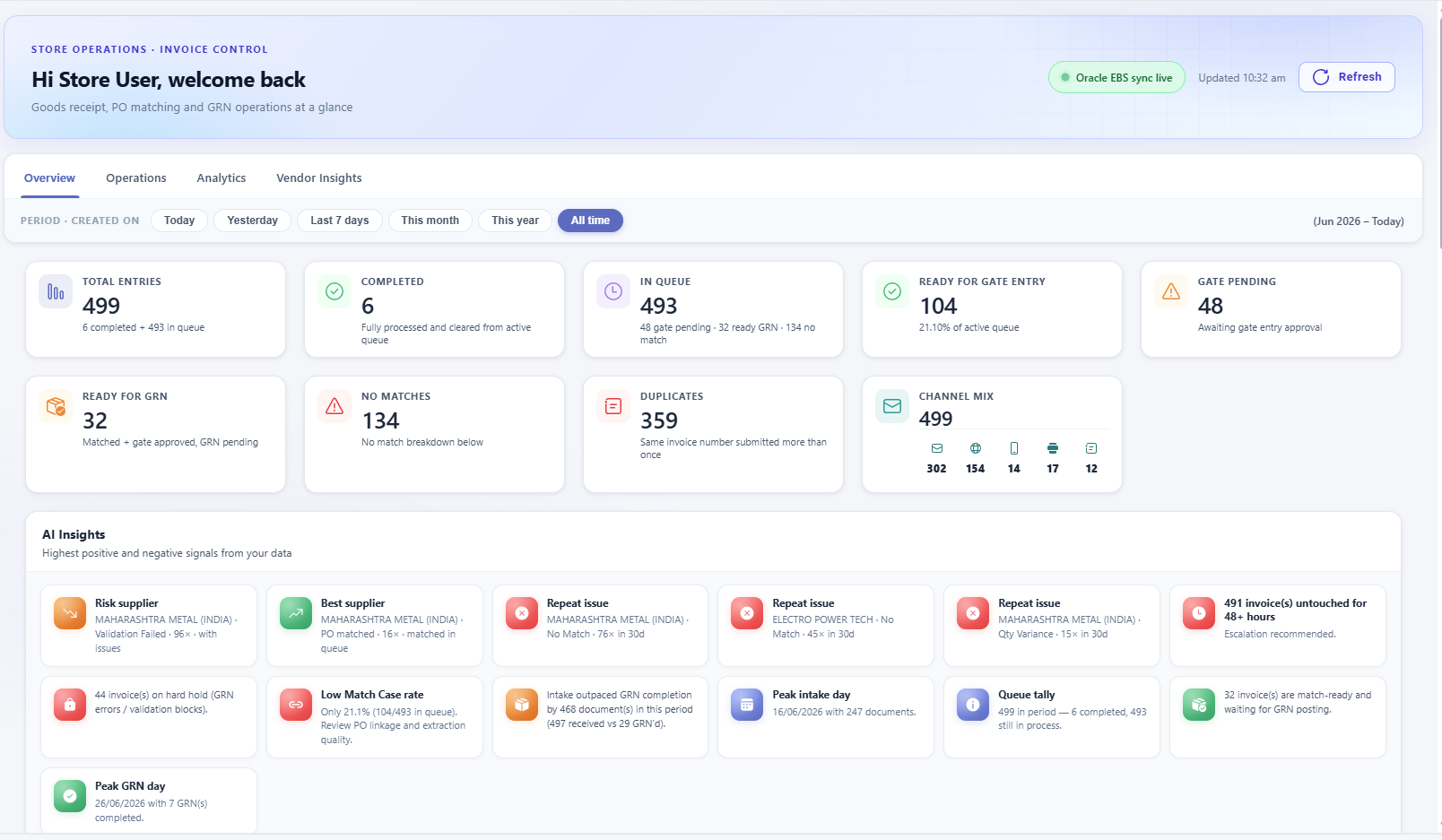
Task: Open the Analytics tab
Action: click(222, 178)
